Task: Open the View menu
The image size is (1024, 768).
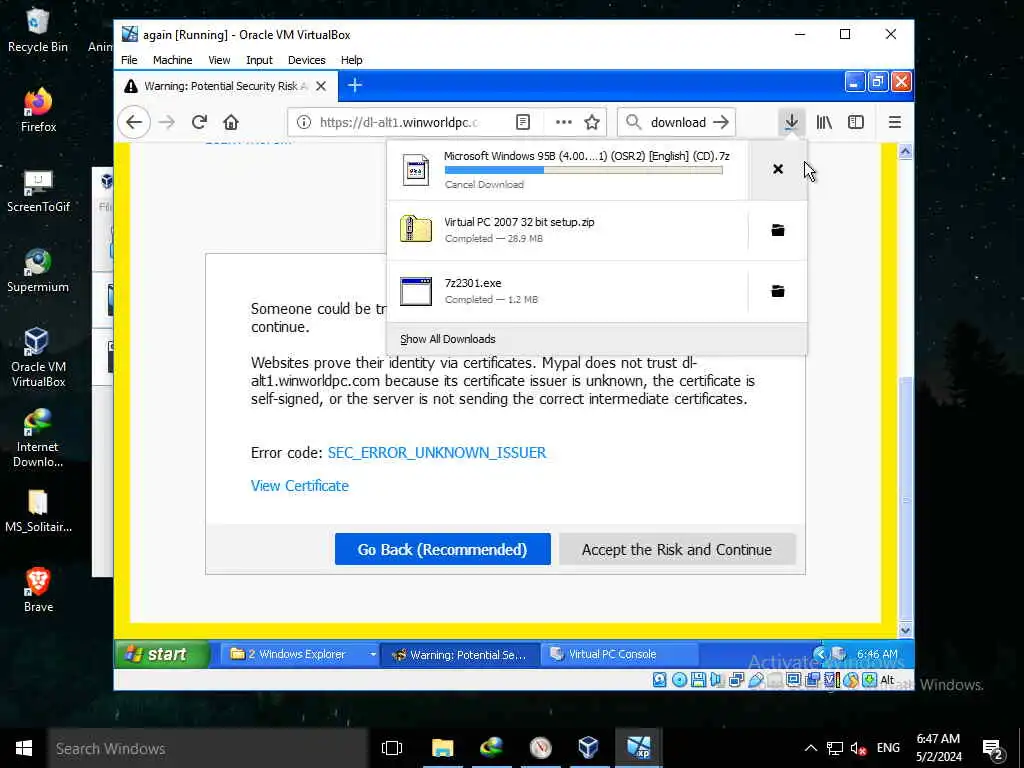Action: point(219,60)
